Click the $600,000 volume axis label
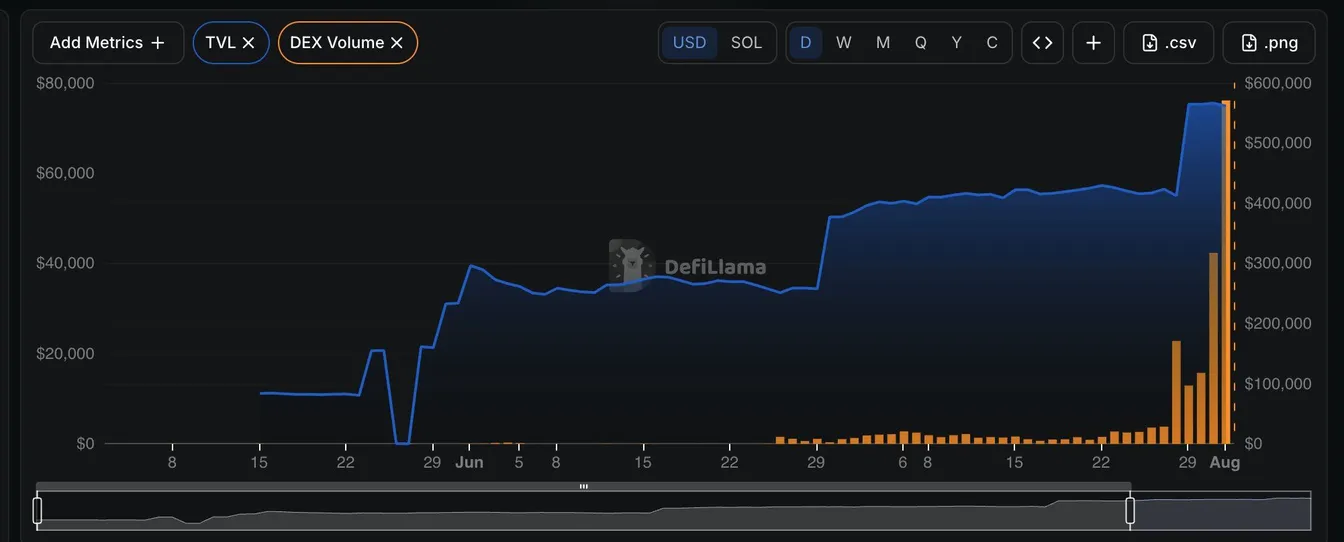Viewport: 1344px width, 542px height. (x=1278, y=84)
